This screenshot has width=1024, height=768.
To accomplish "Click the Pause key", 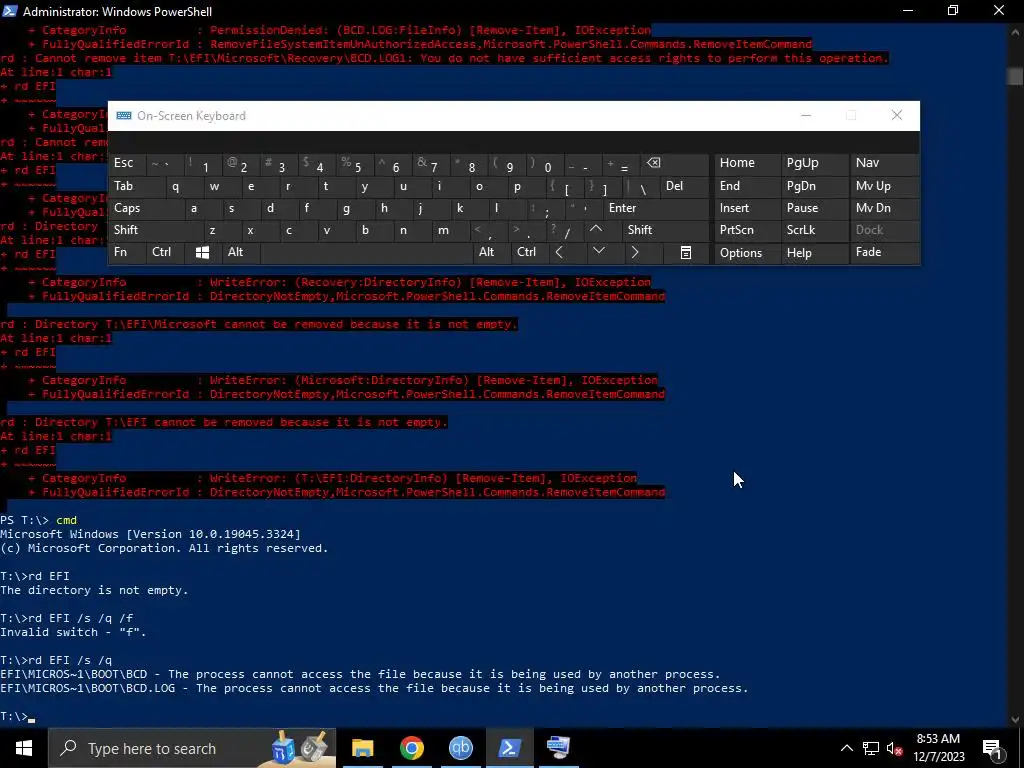I will pos(814,208).
